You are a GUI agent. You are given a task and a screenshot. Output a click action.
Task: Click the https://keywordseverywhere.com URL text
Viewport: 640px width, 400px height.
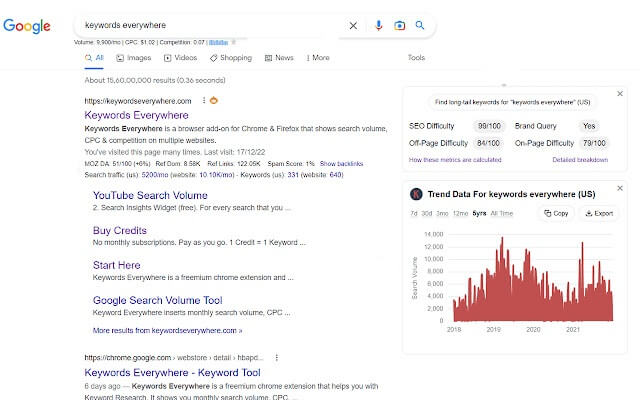coord(138,101)
